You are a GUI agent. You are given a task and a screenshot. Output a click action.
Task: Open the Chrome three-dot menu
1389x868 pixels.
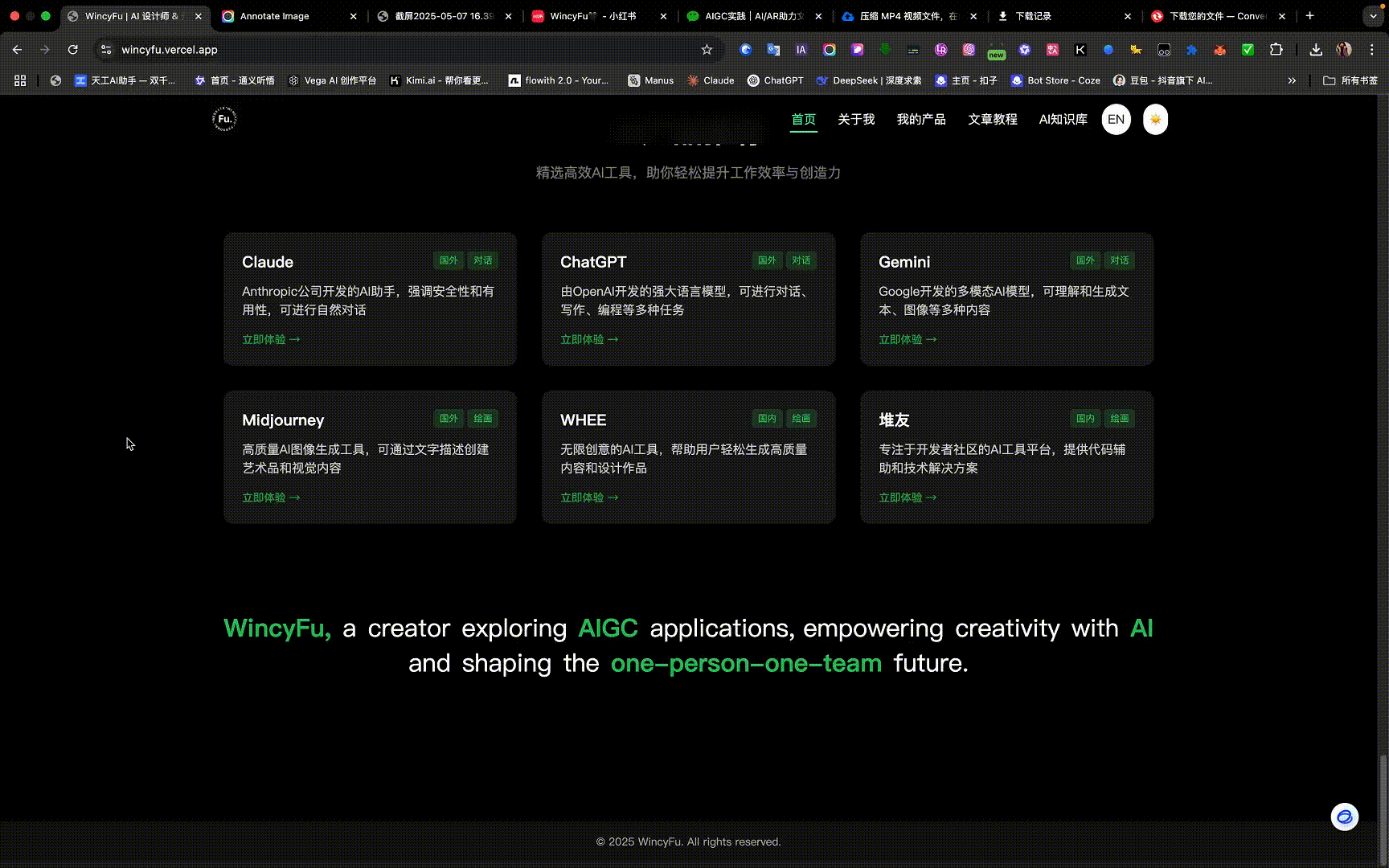pyautogui.click(x=1372, y=50)
